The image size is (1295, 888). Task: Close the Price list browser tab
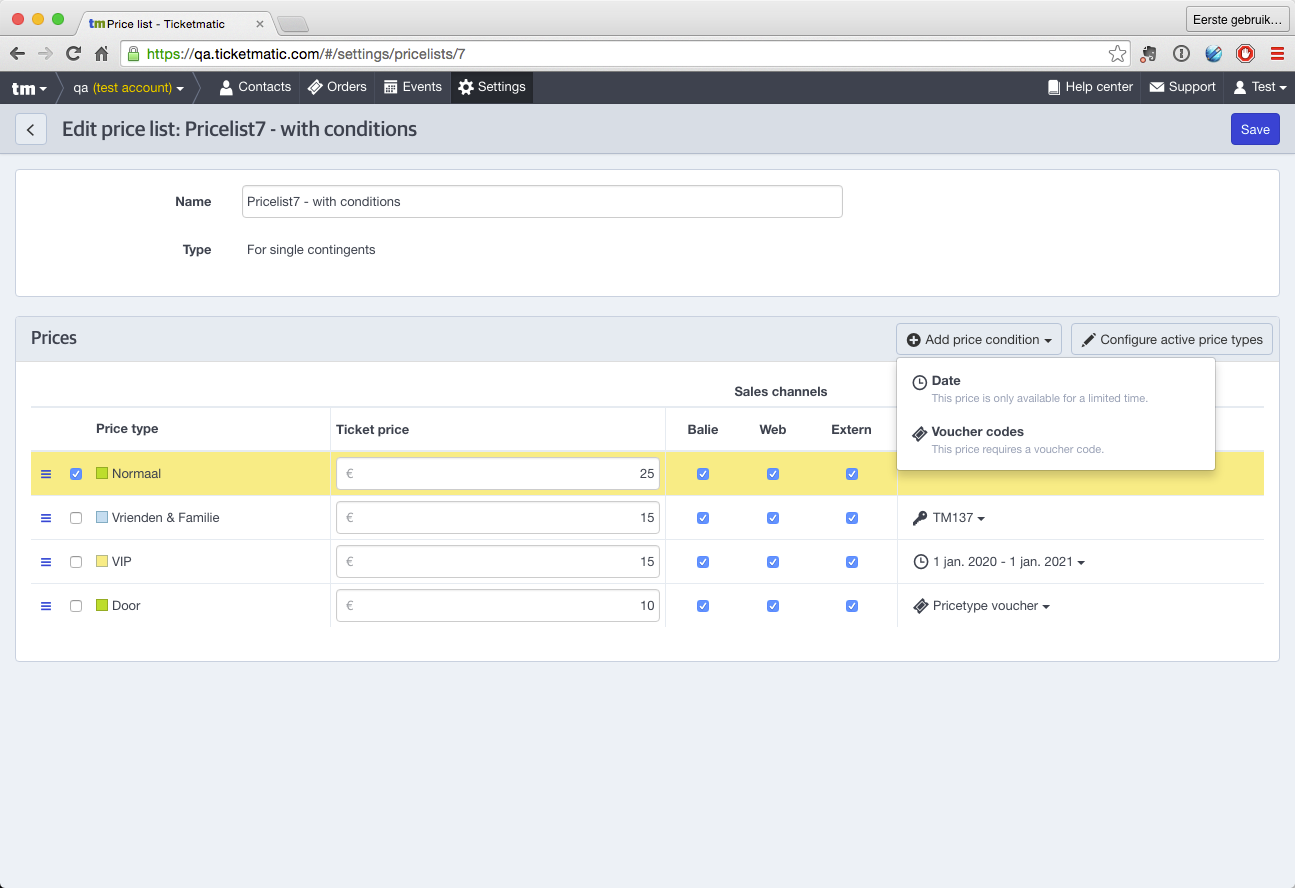tap(260, 24)
